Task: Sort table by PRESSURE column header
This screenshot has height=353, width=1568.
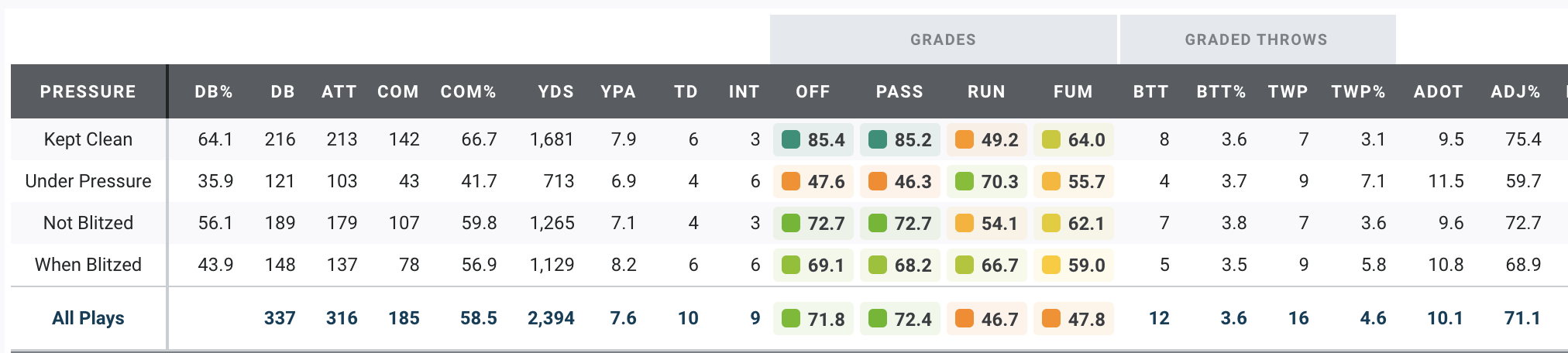Action: 88,91
